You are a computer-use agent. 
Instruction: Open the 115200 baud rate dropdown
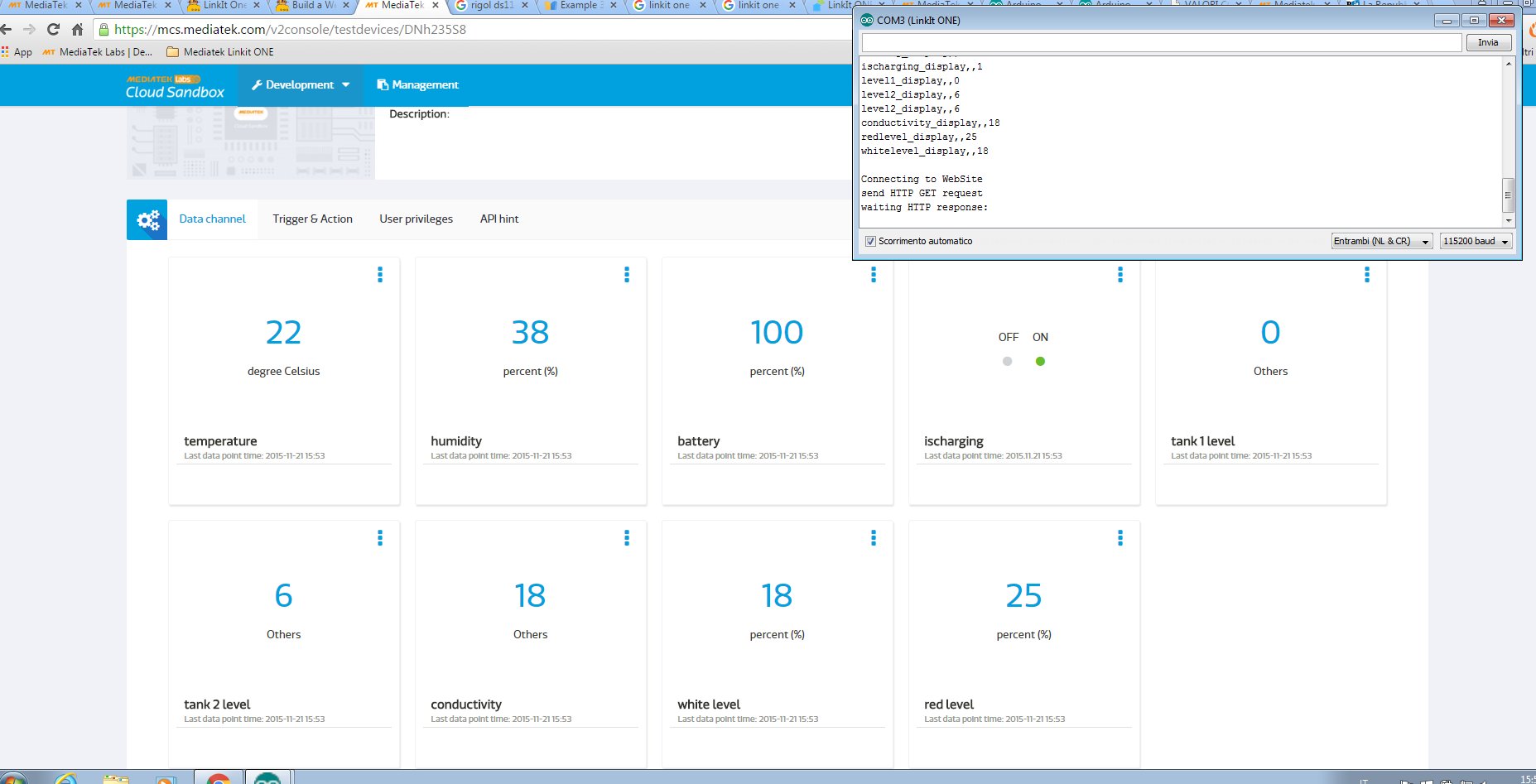[x=1476, y=241]
